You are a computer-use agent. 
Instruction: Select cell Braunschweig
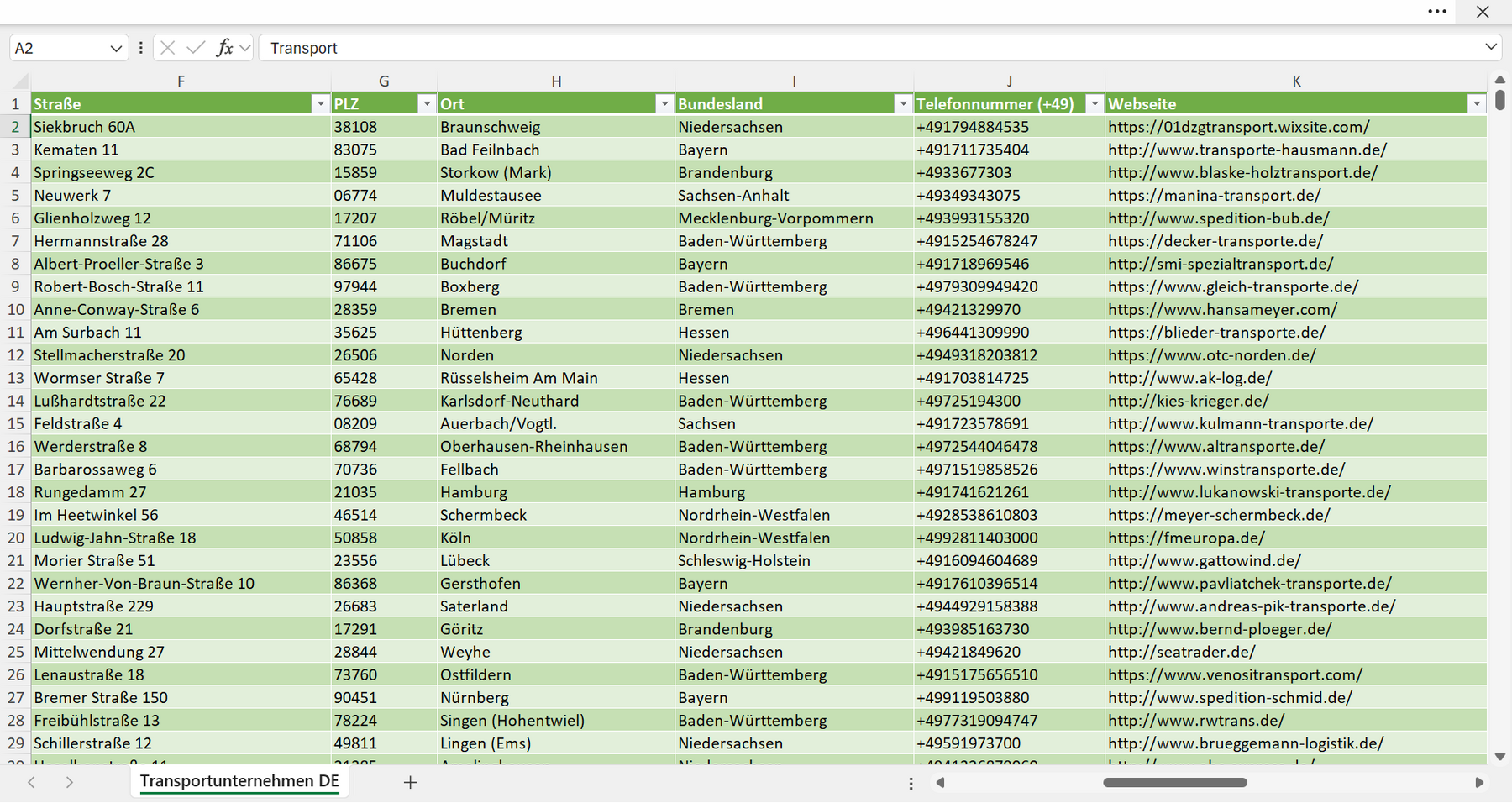click(x=556, y=127)
